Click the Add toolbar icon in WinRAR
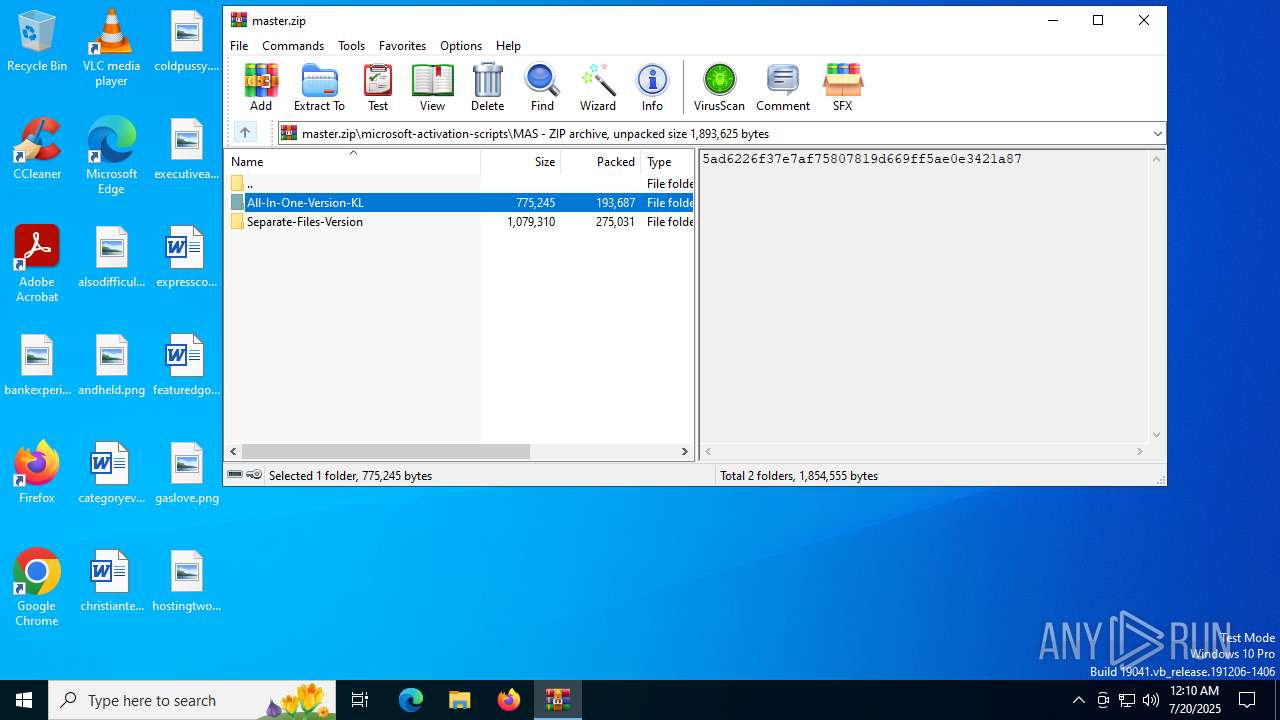This screenshot has height=720, width=1280. coord(261,87)
